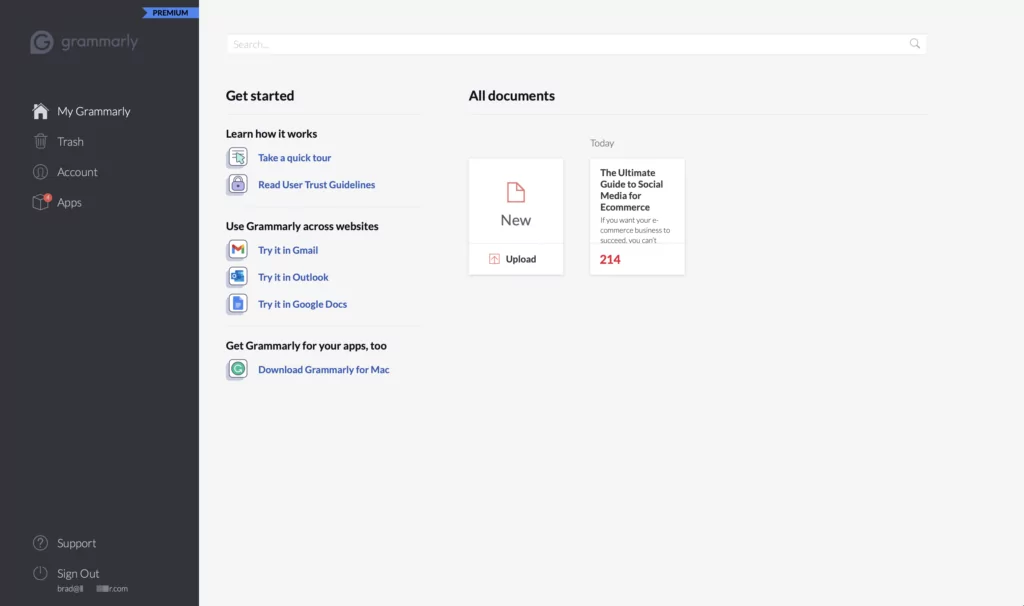This screenshot has width=1024, height=606.
Task: Click the All documents heading
Action: 511,95
